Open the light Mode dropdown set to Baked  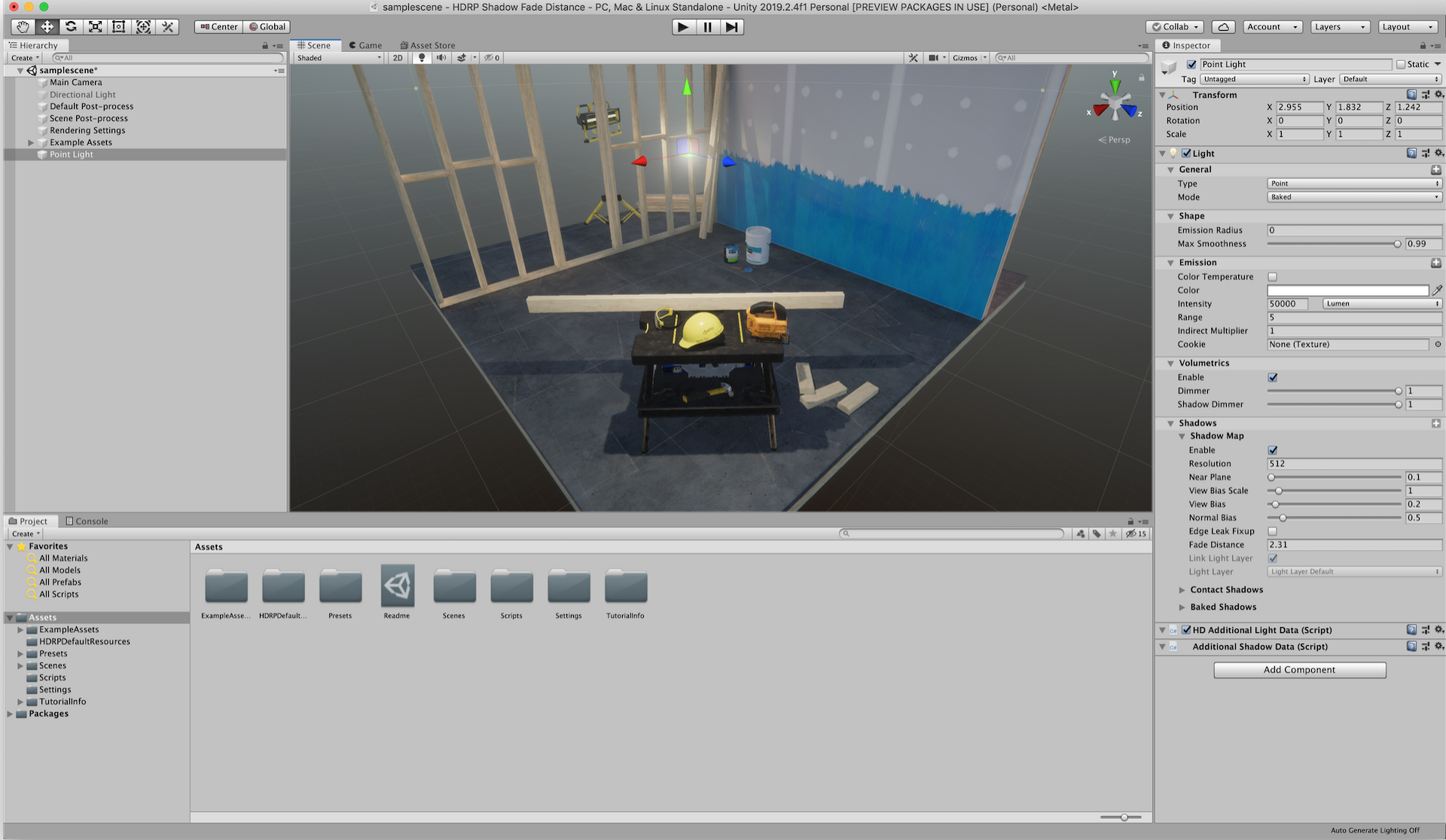[x=1353, y=196]
